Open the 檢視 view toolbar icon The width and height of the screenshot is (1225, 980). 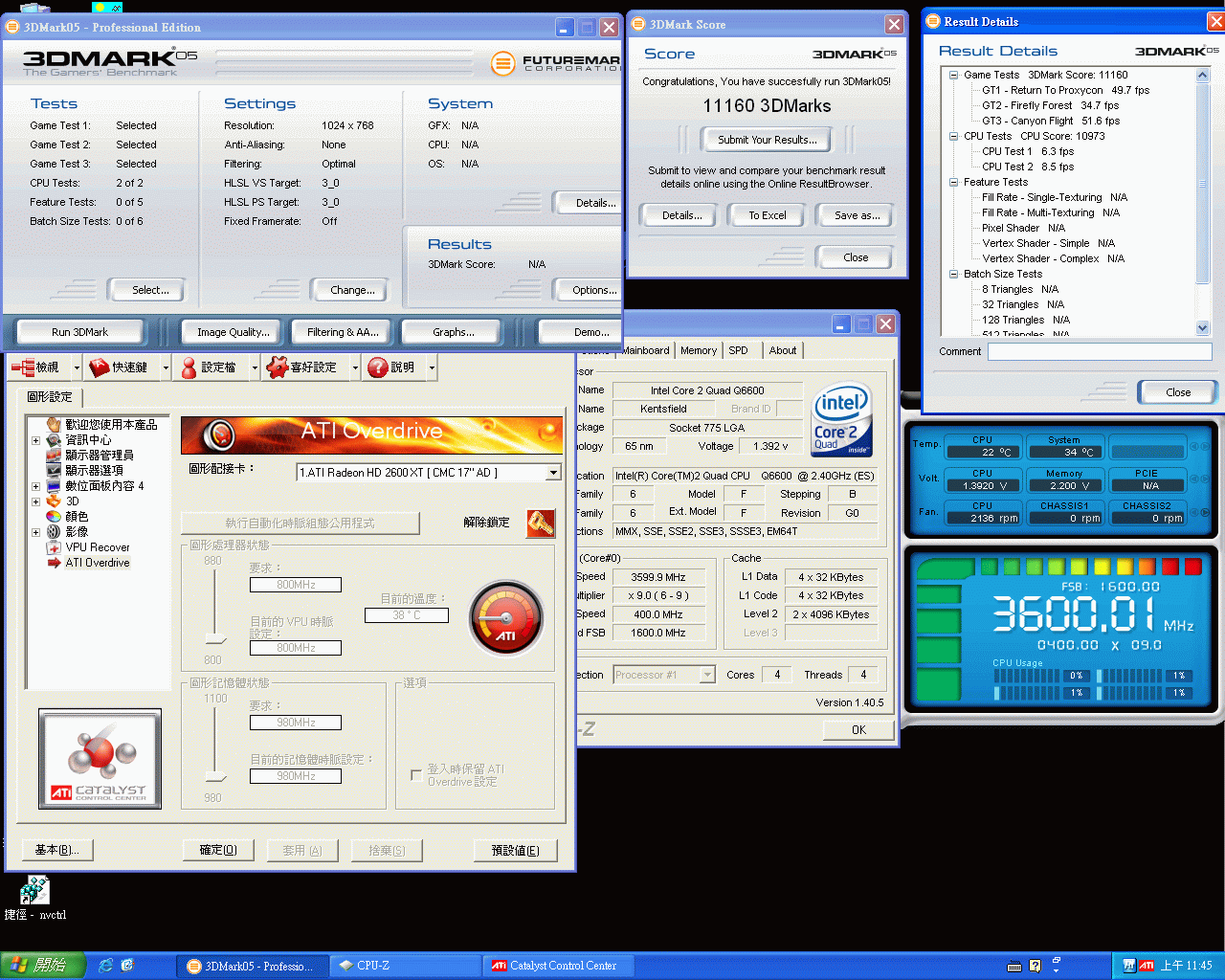pyautogui.click(x=22, y=367)
